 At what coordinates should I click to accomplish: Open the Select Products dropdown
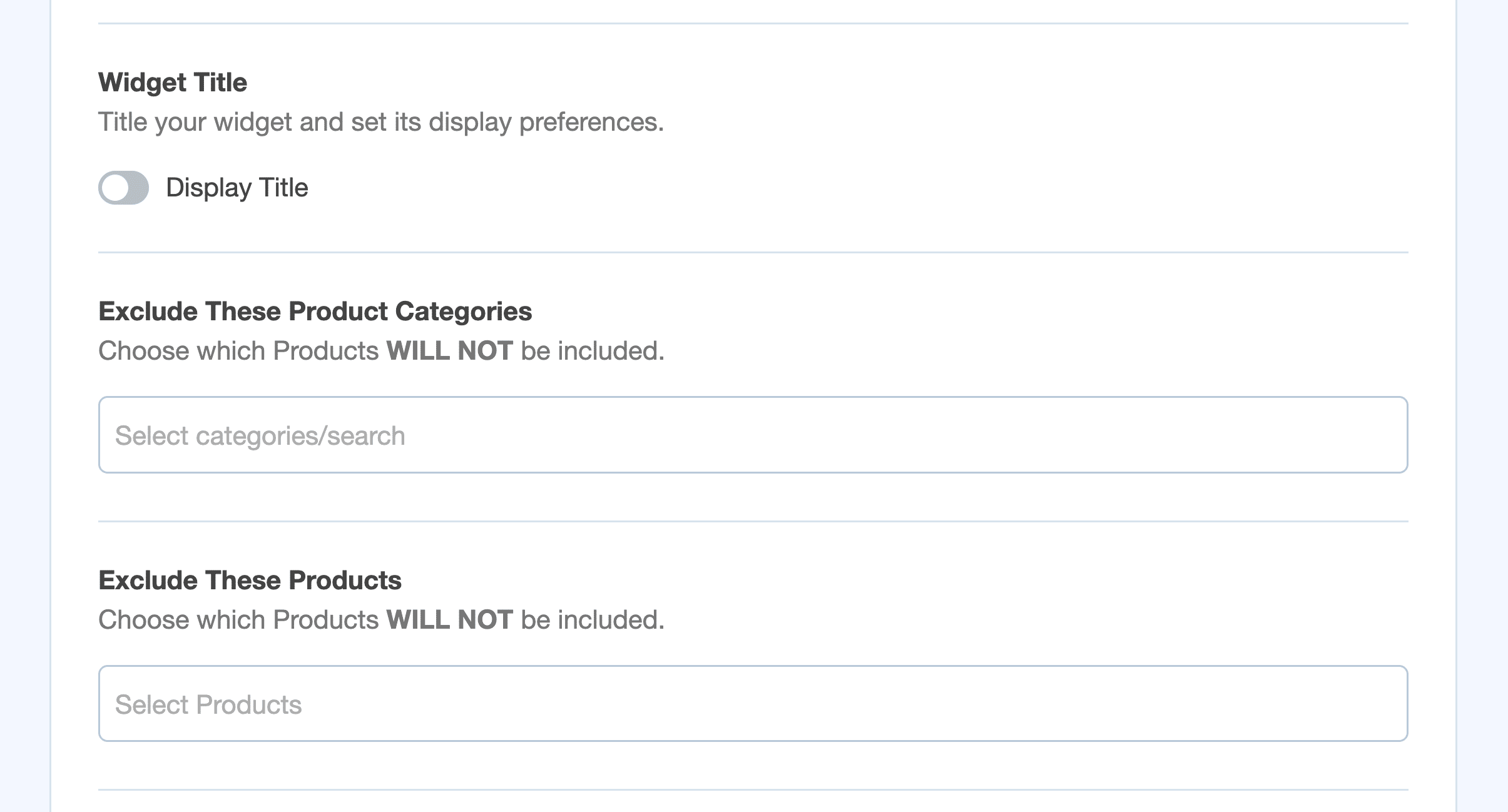click(753, 704)
